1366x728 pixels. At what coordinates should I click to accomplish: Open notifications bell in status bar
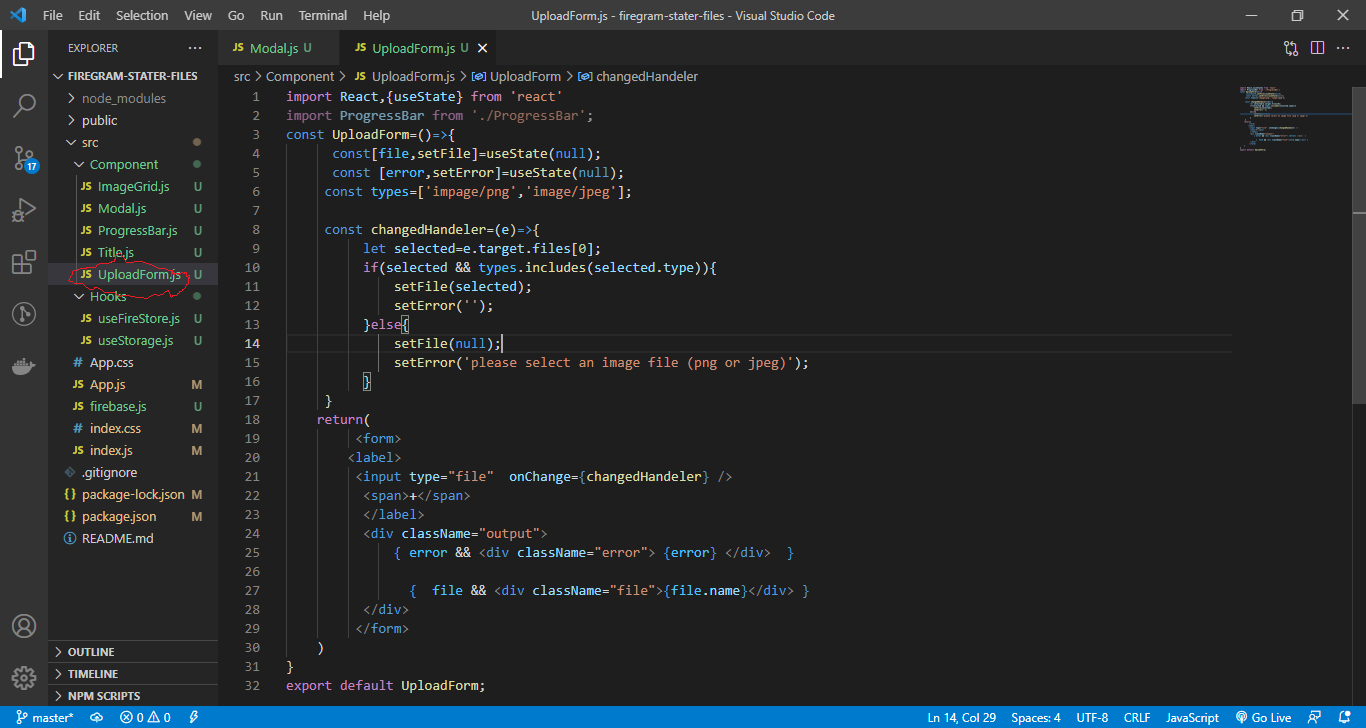point(1345,718)
